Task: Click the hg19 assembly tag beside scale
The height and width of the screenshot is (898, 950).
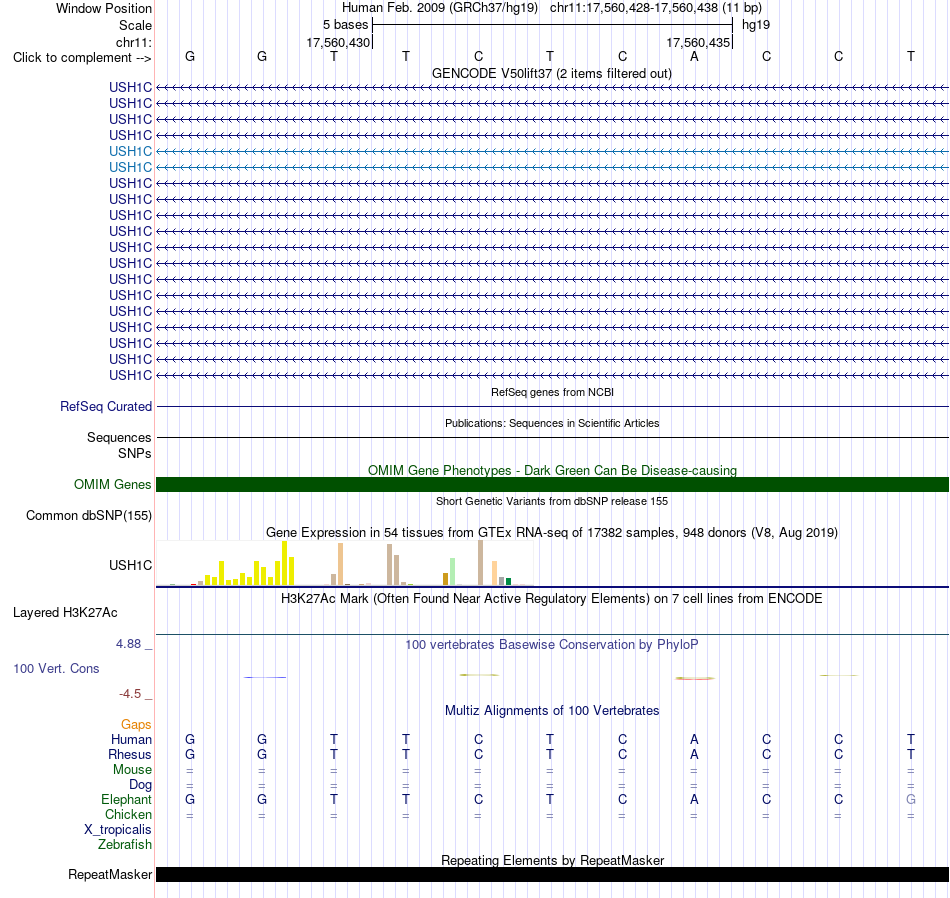Action: click(756, 25)
